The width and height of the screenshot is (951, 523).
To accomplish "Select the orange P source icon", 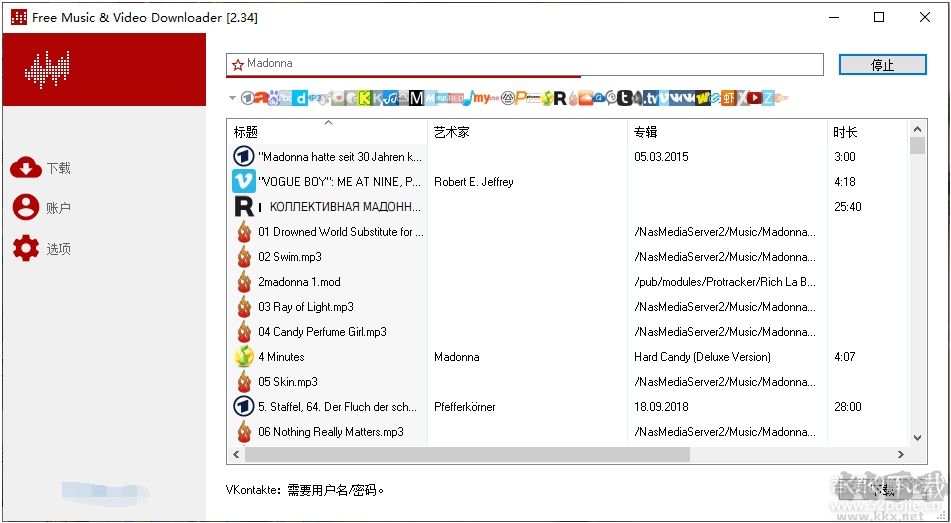I will tap(519, 98).
